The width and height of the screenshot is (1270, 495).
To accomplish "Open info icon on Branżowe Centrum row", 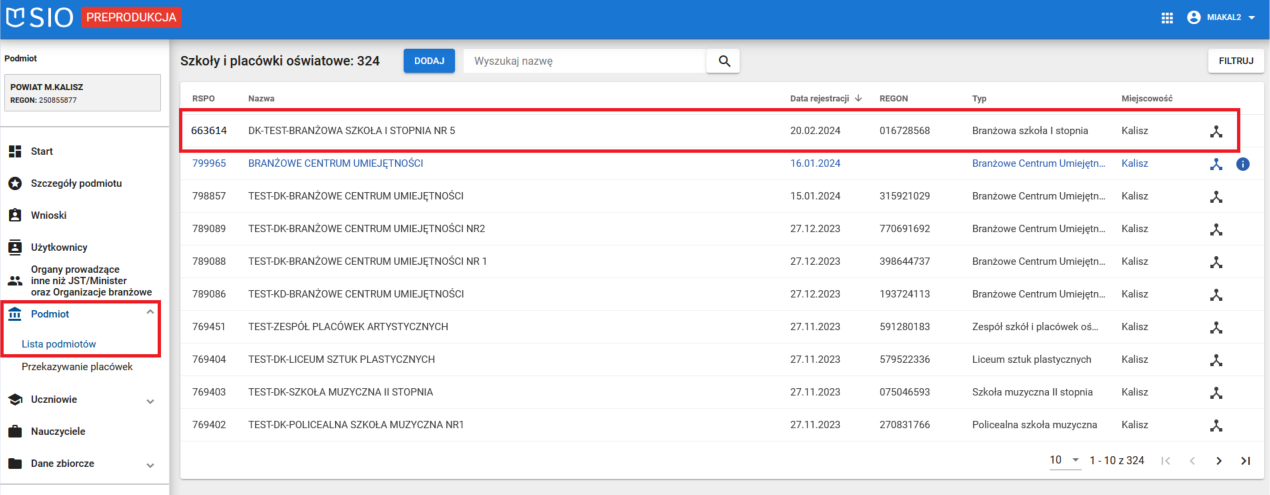I will pyautogui.click(x=1243, y=164).
